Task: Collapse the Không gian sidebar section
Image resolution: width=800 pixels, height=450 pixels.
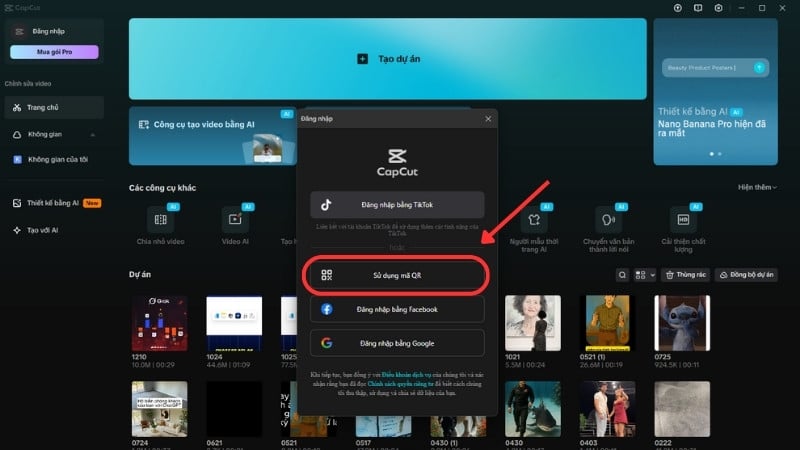Action: click(92, 134)
